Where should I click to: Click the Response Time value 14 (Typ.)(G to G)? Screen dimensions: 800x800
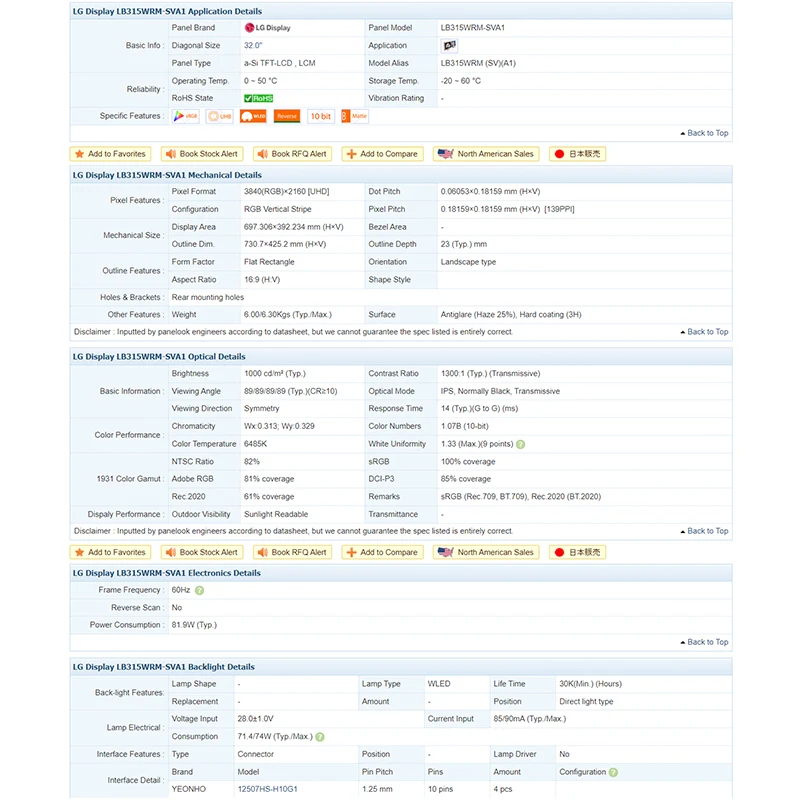coord(479,409)
